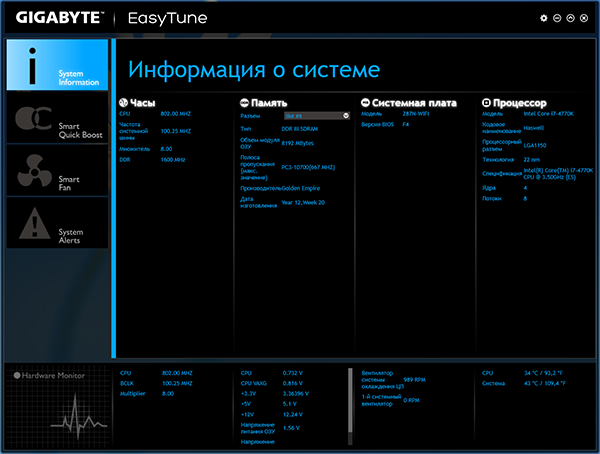This screenshot has width=600, height=454.
Task: Click the 34 °C CPU temperature reading
Action: 543,373
